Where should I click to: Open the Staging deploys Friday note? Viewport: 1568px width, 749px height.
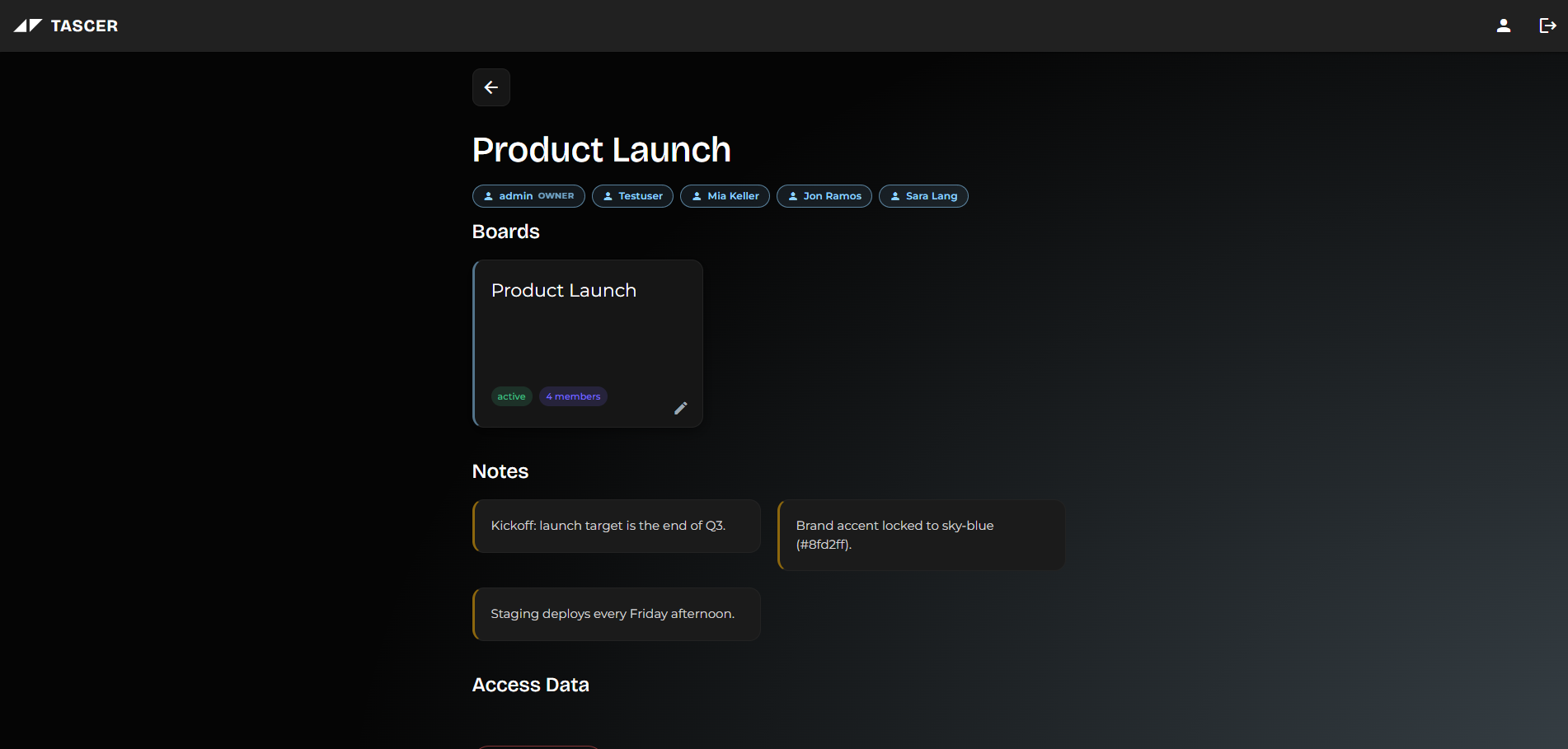617,614
